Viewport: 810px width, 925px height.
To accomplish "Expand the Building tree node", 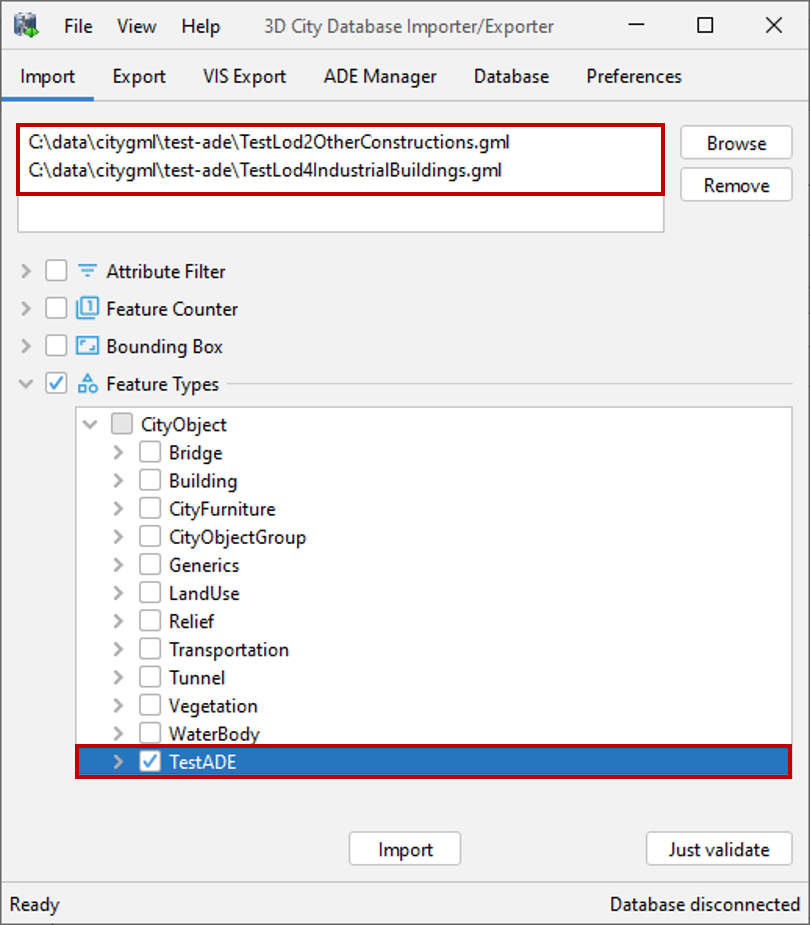I will (x=118, y=480).
